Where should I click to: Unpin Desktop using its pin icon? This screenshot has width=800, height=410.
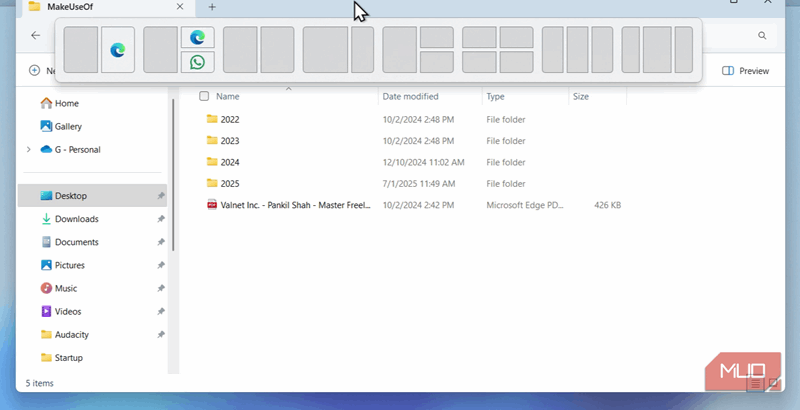click(161, 196)
